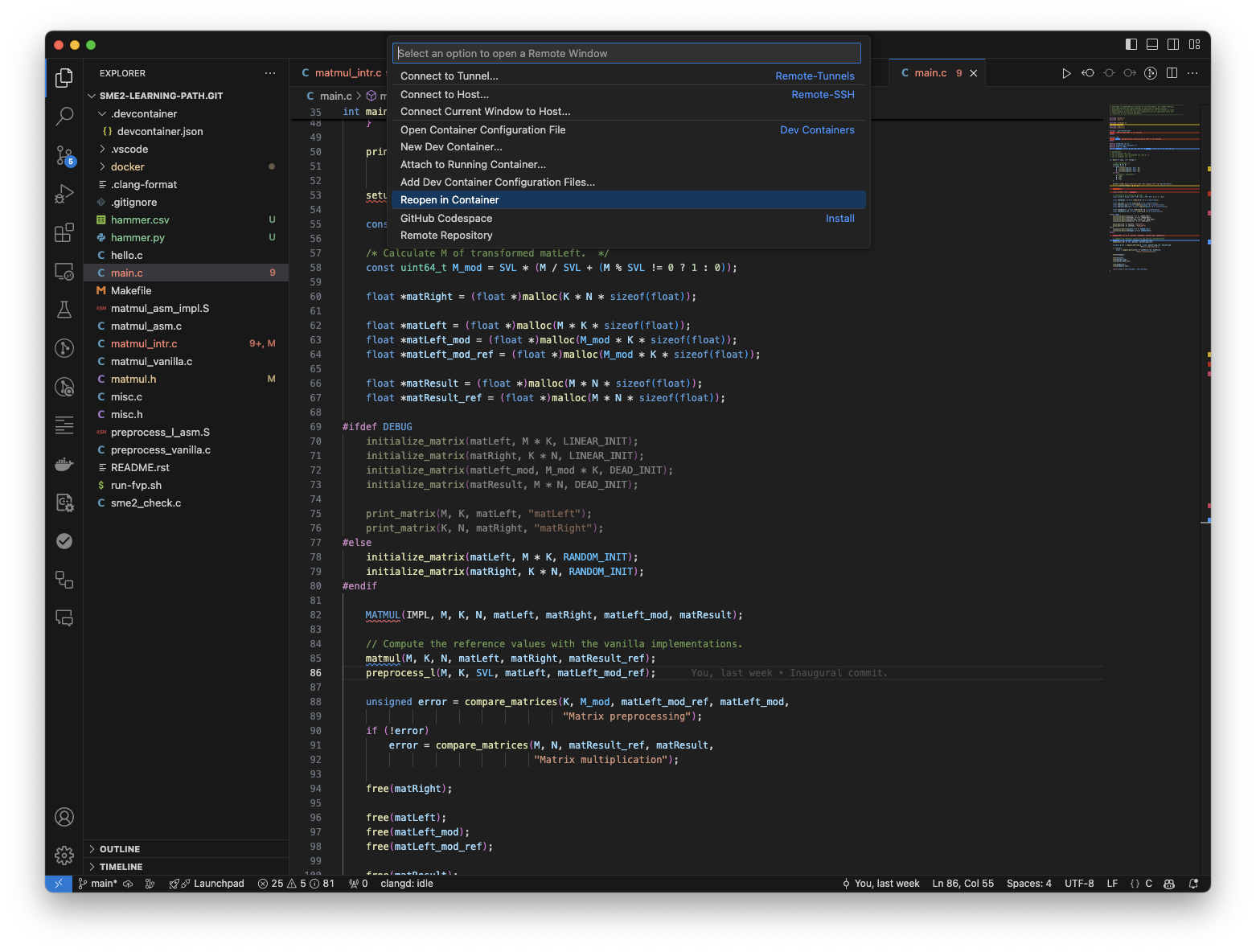The width and height of the screenshot is (1256, 952).
Task: Open the Docker view in activity bar
Action: (x=64, y=464)
